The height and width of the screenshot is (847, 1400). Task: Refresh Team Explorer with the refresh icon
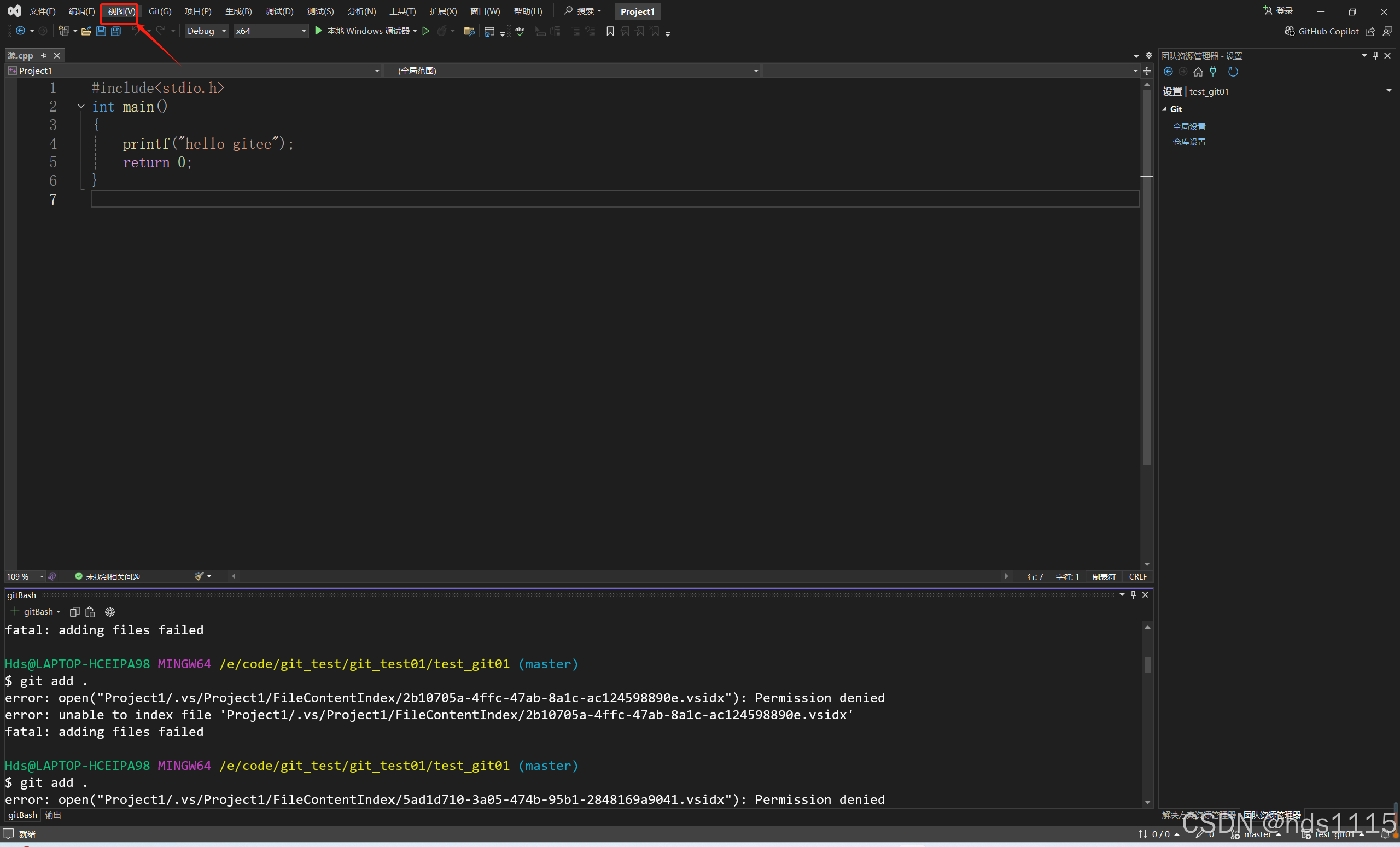click(x=1234, y=72)
